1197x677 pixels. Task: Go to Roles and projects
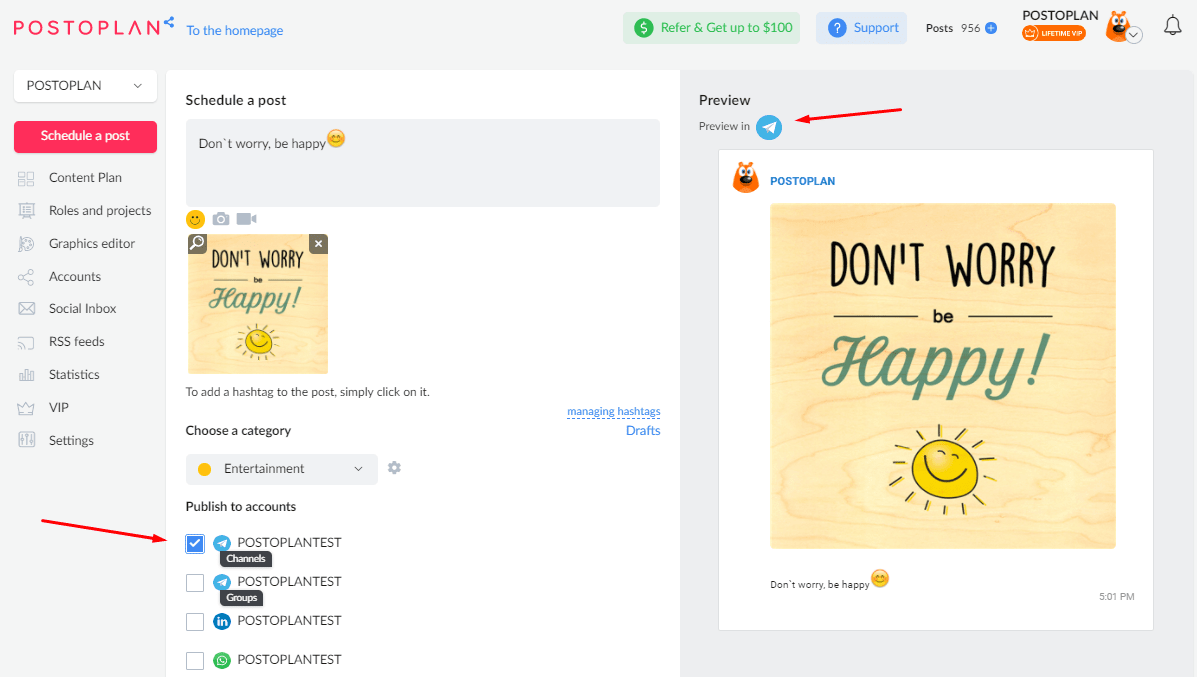pos(100,211)
